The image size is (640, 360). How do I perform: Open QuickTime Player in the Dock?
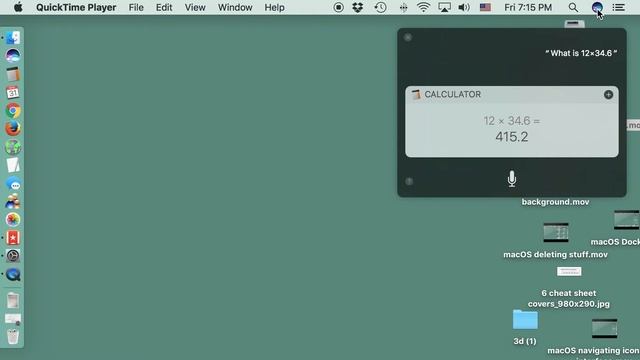tap(13, 274)
